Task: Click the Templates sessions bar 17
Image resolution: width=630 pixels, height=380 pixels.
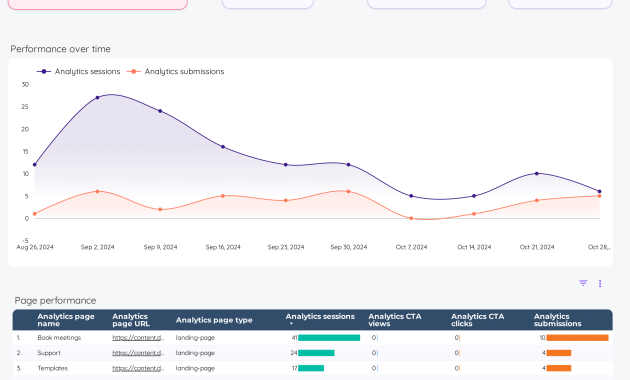Action: [x=311, y=368]
